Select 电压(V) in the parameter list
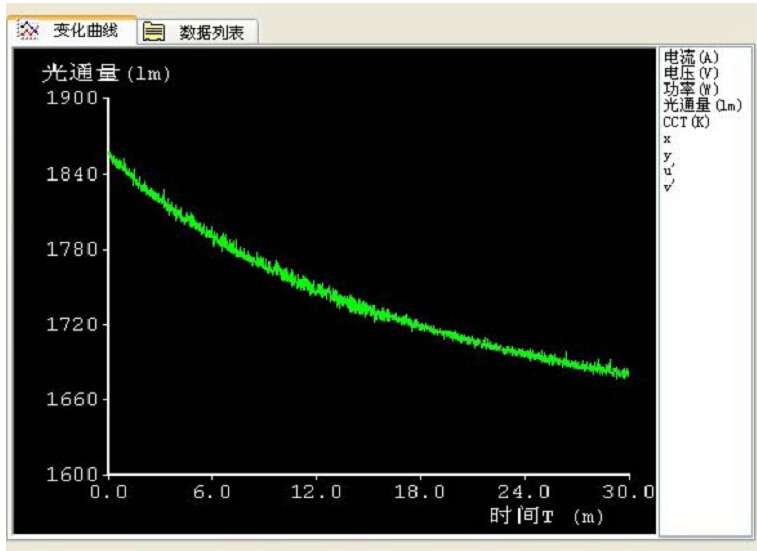Viewport: 757px width, 551px height. point(690,73)
